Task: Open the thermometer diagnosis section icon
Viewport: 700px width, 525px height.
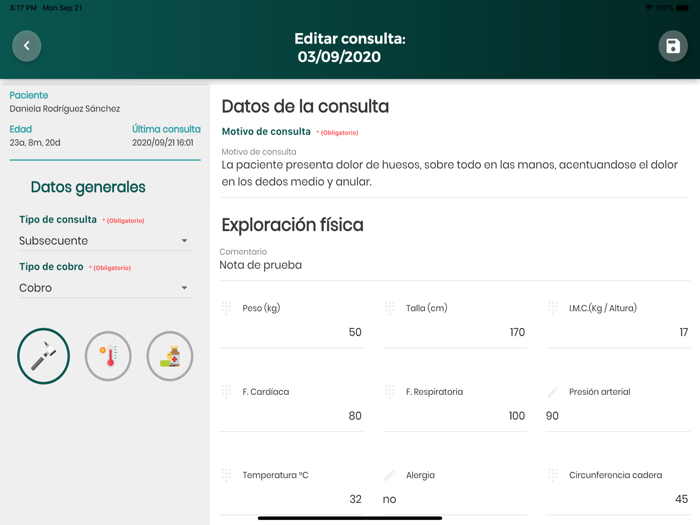Action: coord(108,356)
